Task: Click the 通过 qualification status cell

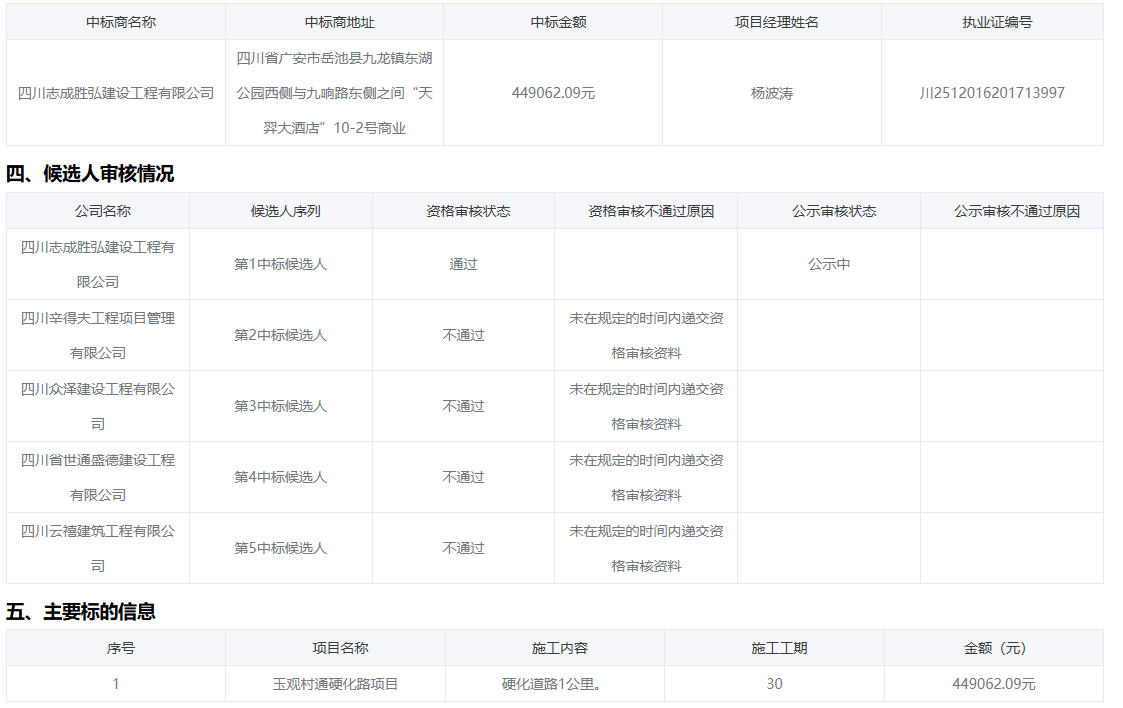Action: [463, 264]
